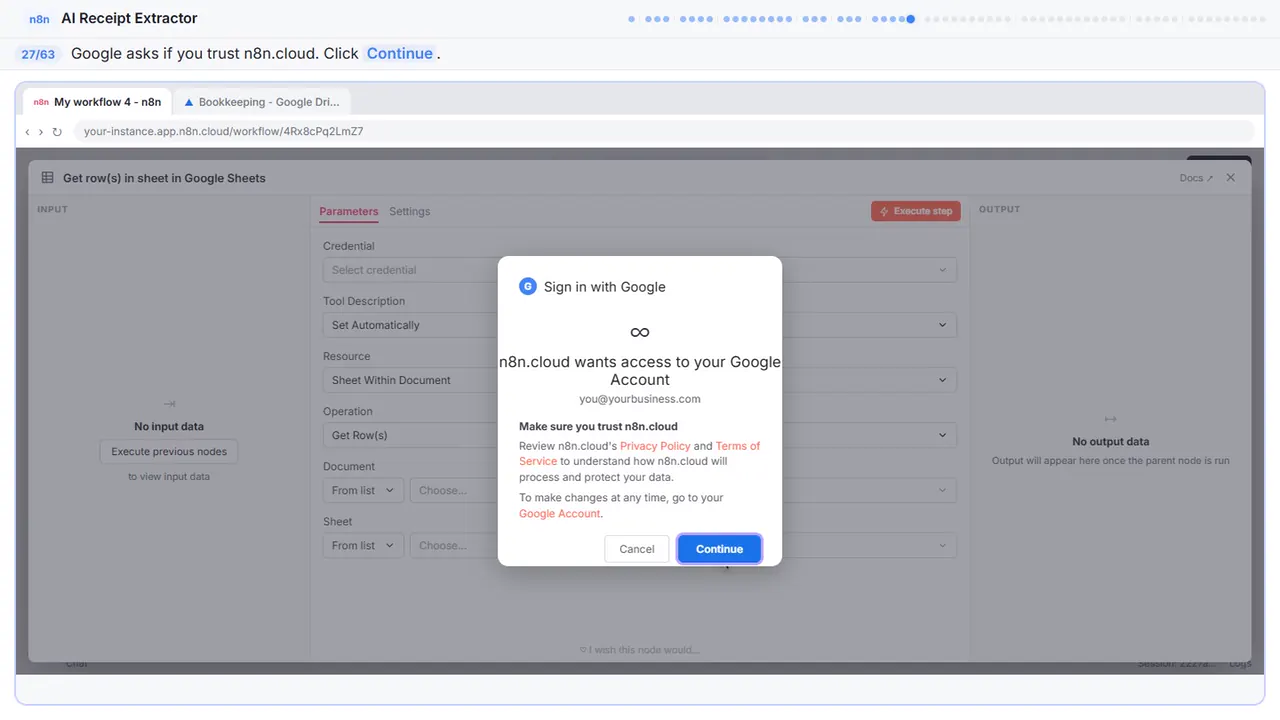The width and height of the screenshot is (1280, 720).
Task: Open the Operation Get Row(s) dropdown
Action: 640,435
